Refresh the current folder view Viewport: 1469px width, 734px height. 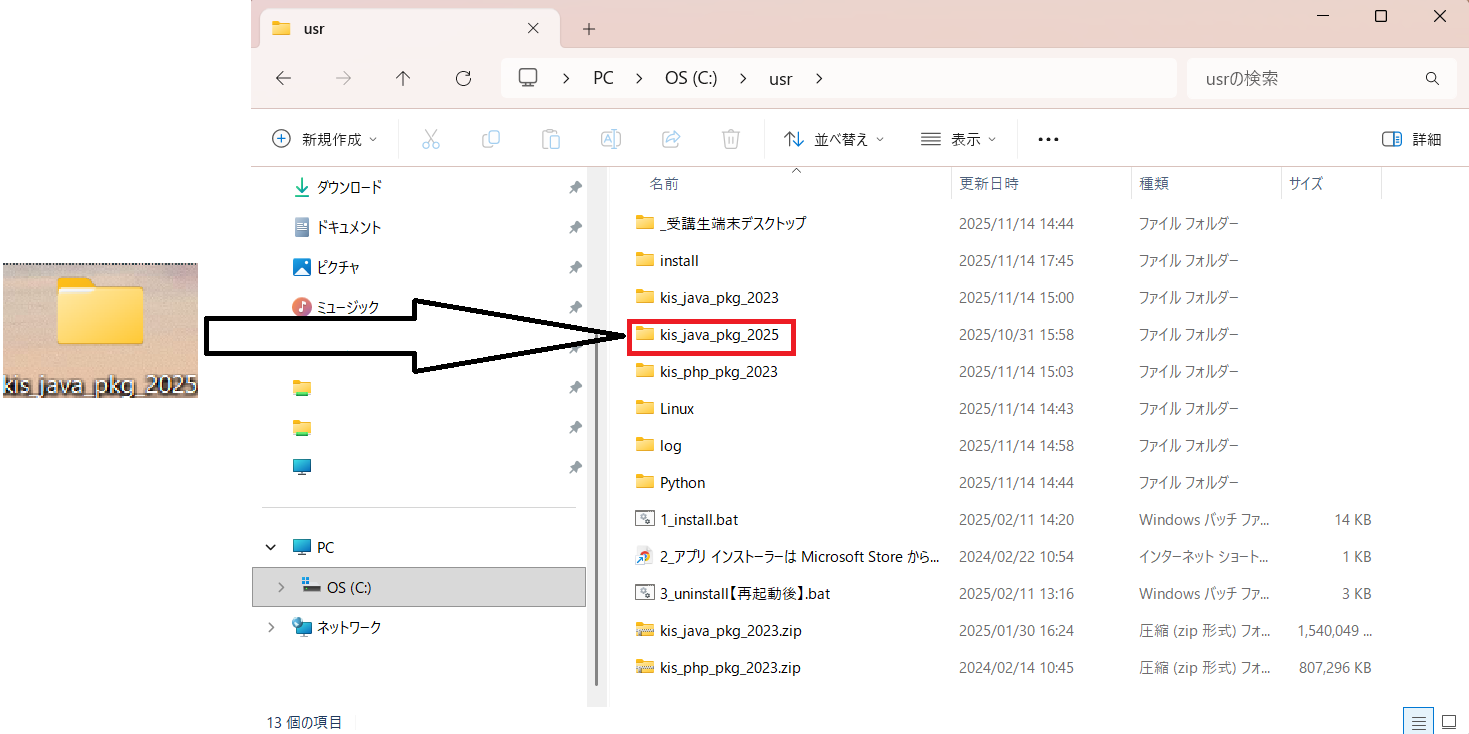tap(463, 79)
